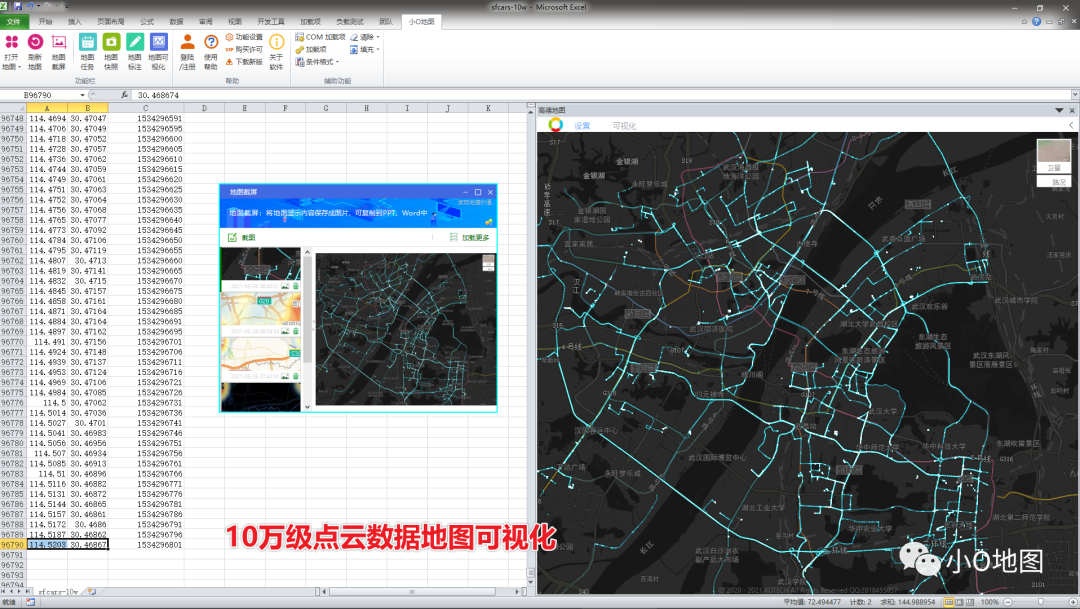This screenshot has height=609, width=1080.
Task: Open the 地图可视化 map visualization tool
Action: 158,52
